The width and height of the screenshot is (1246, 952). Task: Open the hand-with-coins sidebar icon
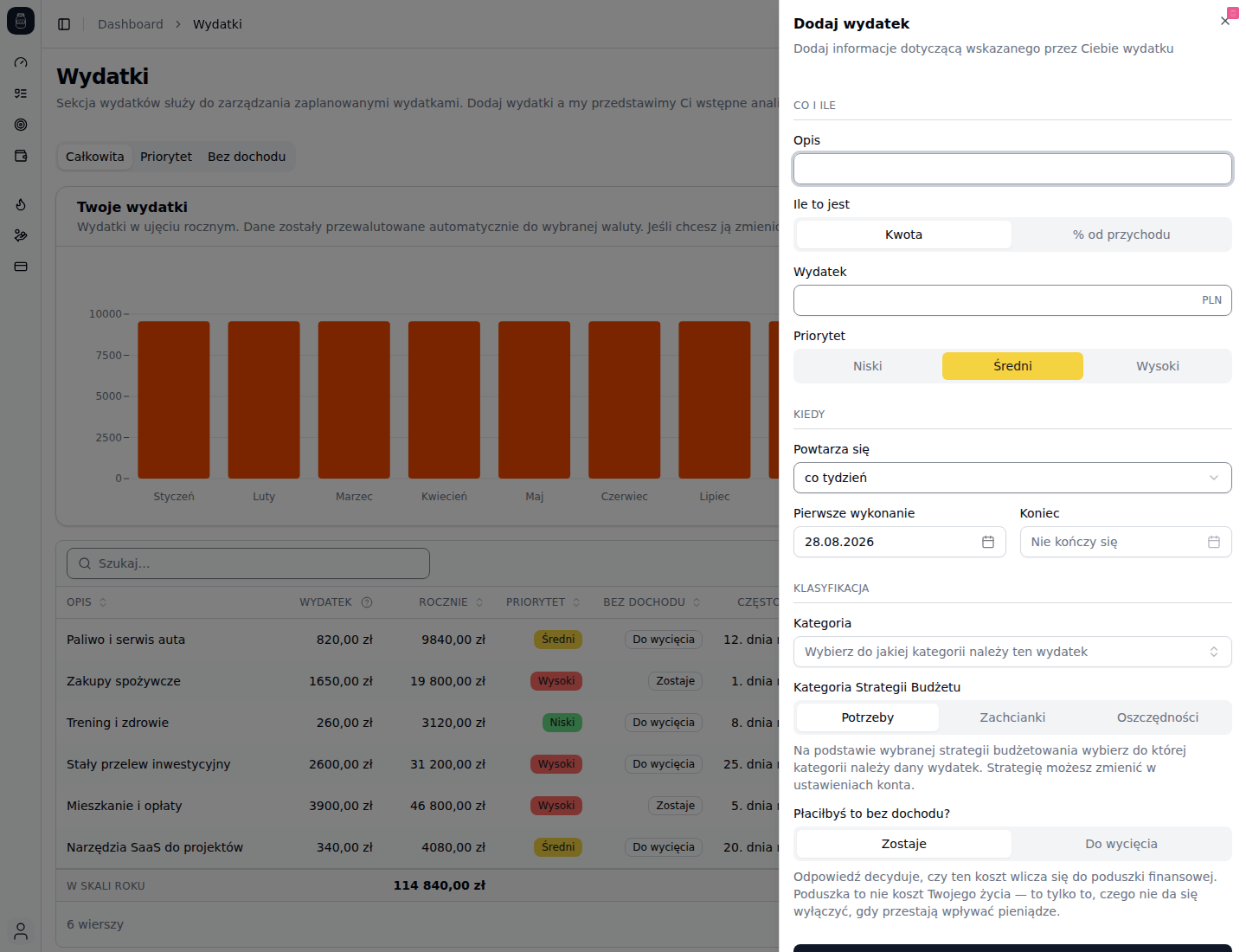coord(21,235)
